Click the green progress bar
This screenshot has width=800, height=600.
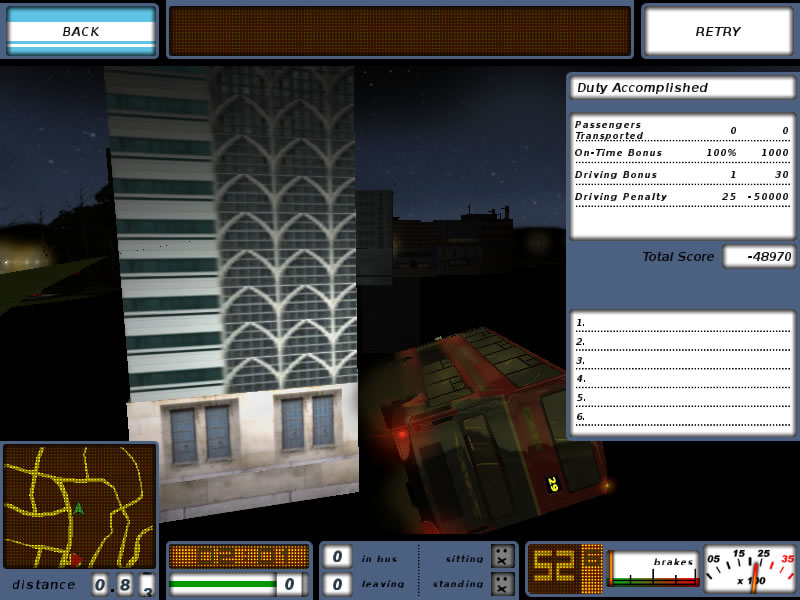(x=222, y=584)
